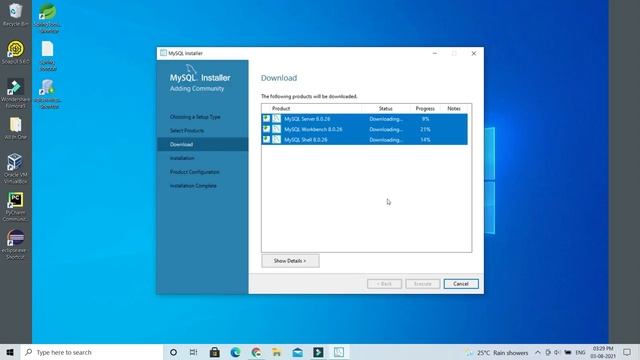640x360 pixels.
Task: Click the MySQL Server row status icon
Action: [267, 118]
